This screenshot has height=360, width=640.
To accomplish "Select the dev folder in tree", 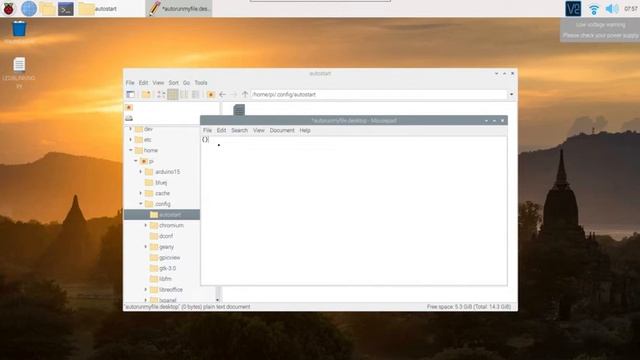I will pos(144,129).
